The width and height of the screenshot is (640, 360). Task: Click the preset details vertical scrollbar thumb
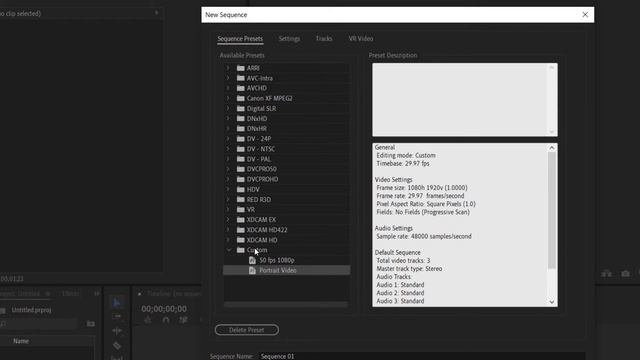(552, 210)
